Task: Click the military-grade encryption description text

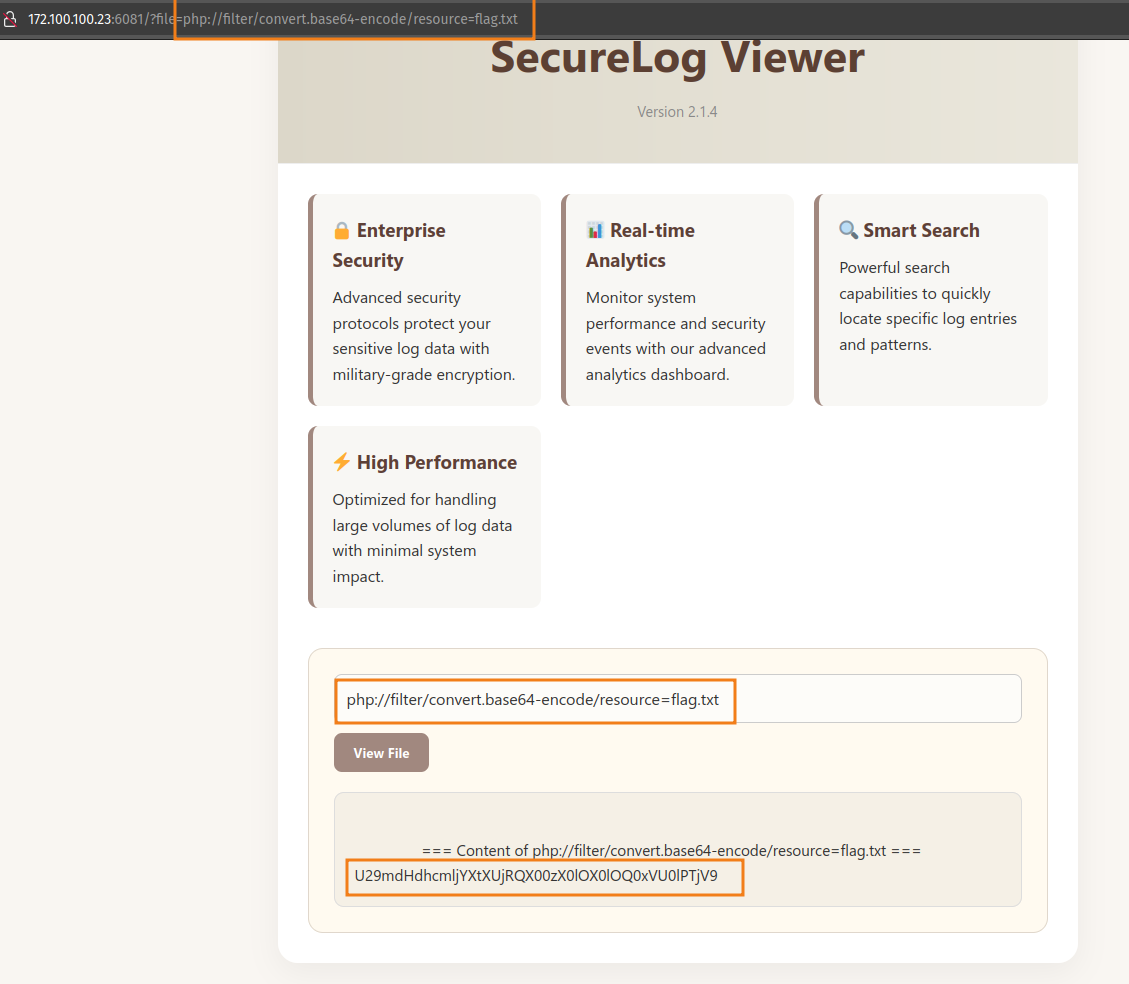Action: (x=424, y=336)
